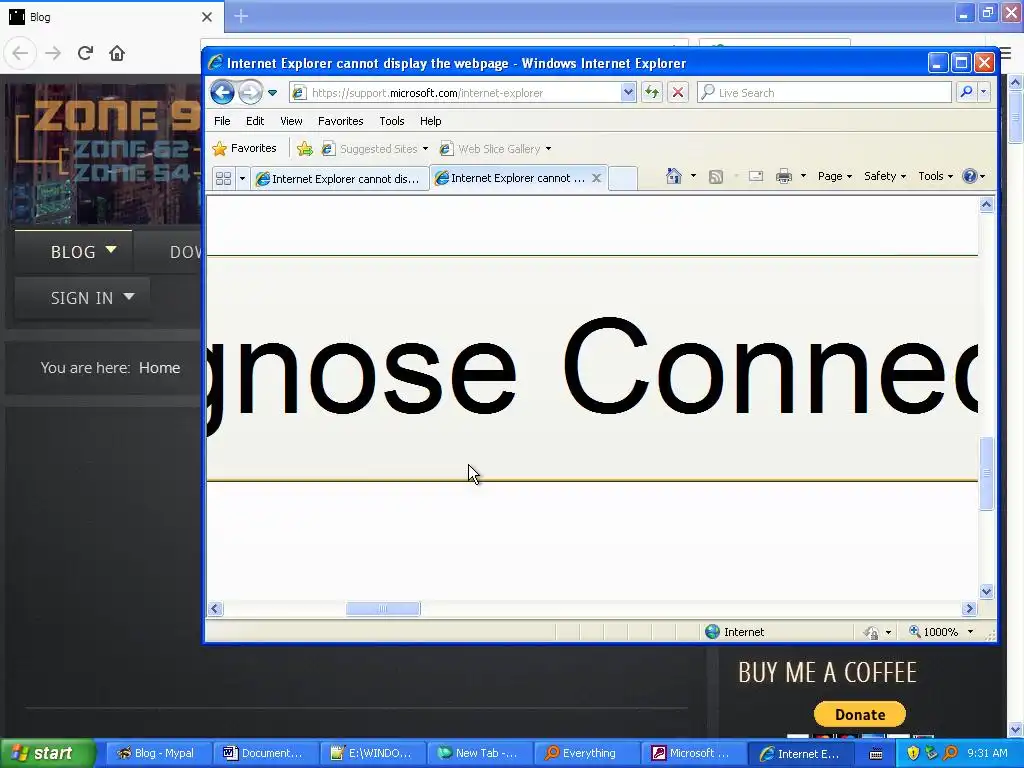Go to IE Home page icon
This screenshot has width=1024, height=768.
[674, 176]
